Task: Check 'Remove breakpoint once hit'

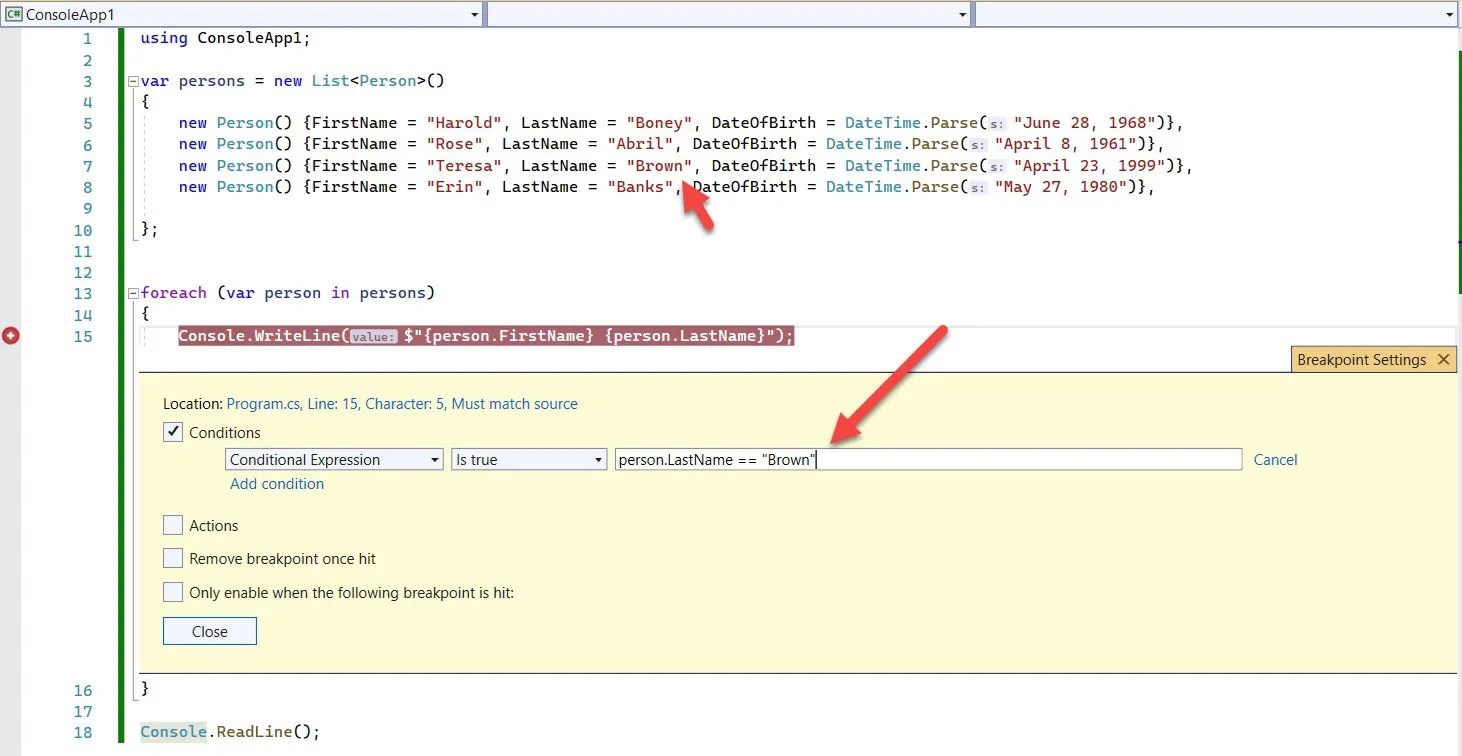Action: 172,559
